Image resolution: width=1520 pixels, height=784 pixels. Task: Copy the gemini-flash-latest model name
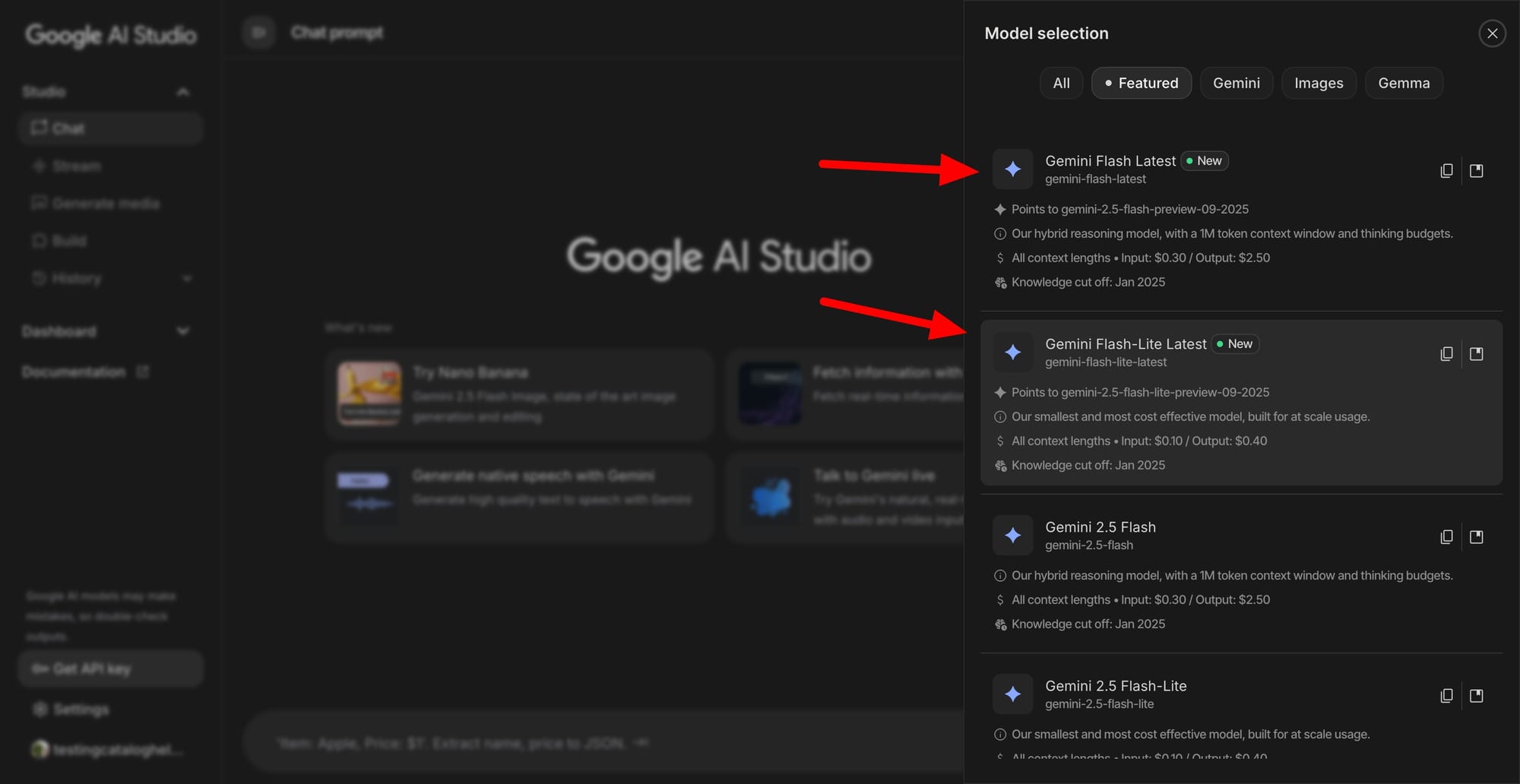1446,170
